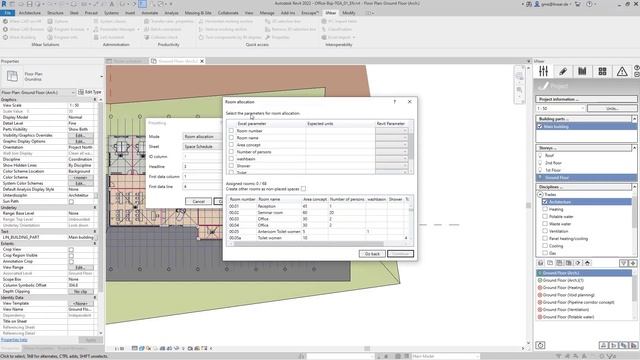Enable Create other rooms as non-placed spaces
Screen dimensions: 640x360
303,189
